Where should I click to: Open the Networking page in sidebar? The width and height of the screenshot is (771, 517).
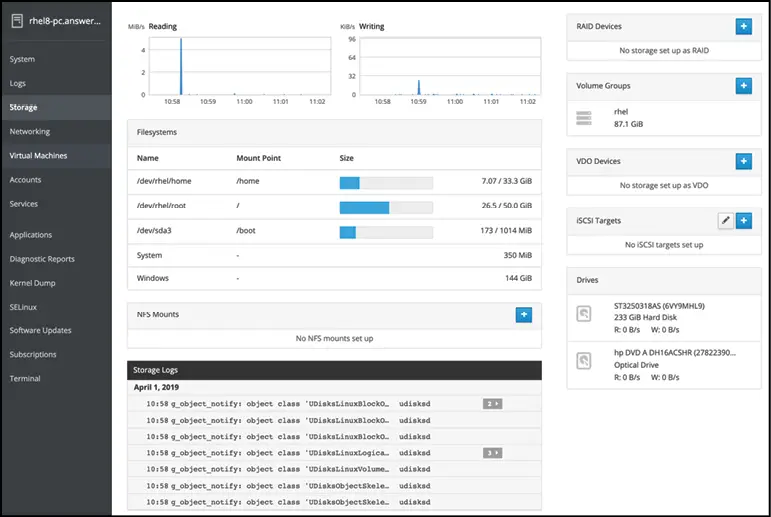[30, 131]
